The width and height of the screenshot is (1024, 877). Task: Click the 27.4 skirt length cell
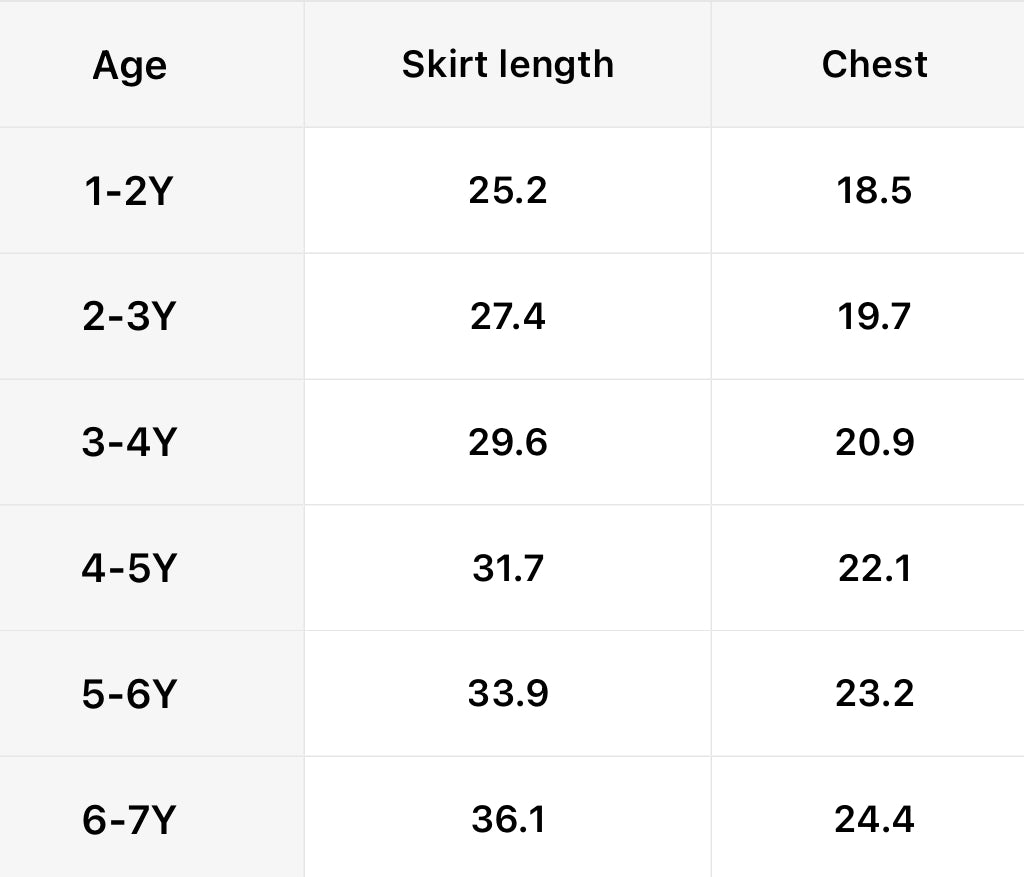point(507,317)
